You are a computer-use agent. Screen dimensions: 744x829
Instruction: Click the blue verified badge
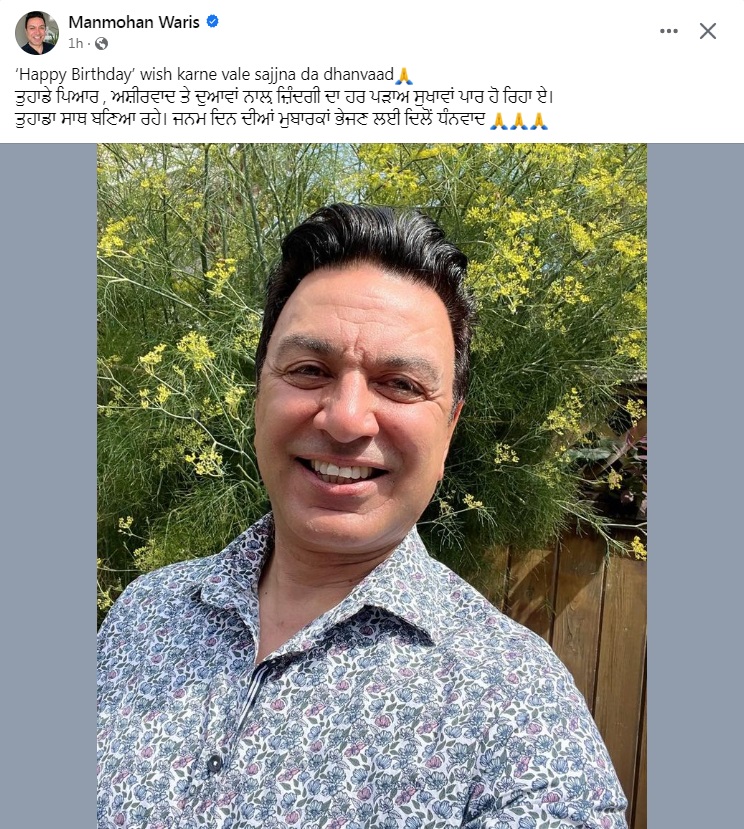[x=213, y=22]
